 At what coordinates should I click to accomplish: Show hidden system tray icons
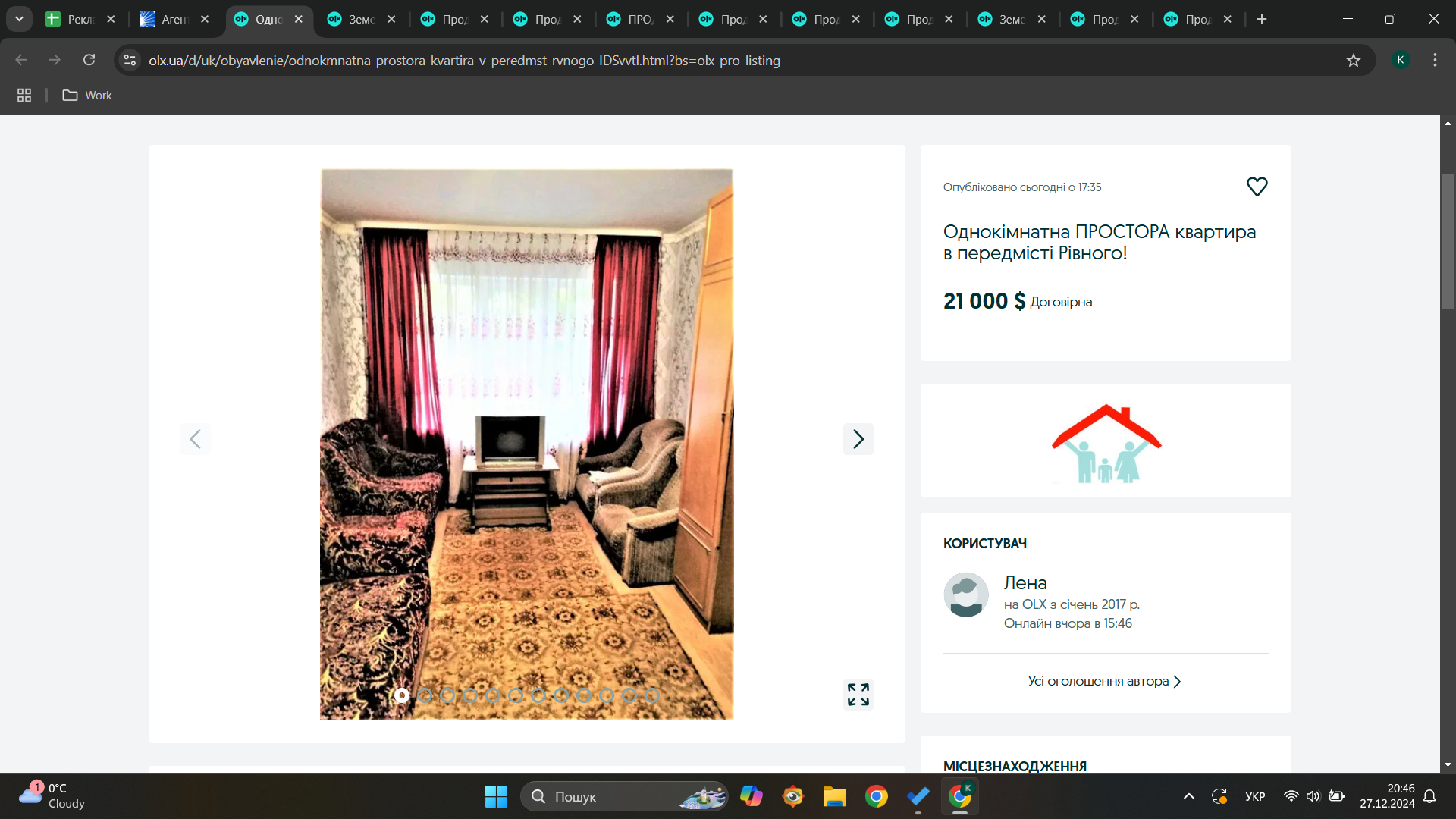point(1189,796)
